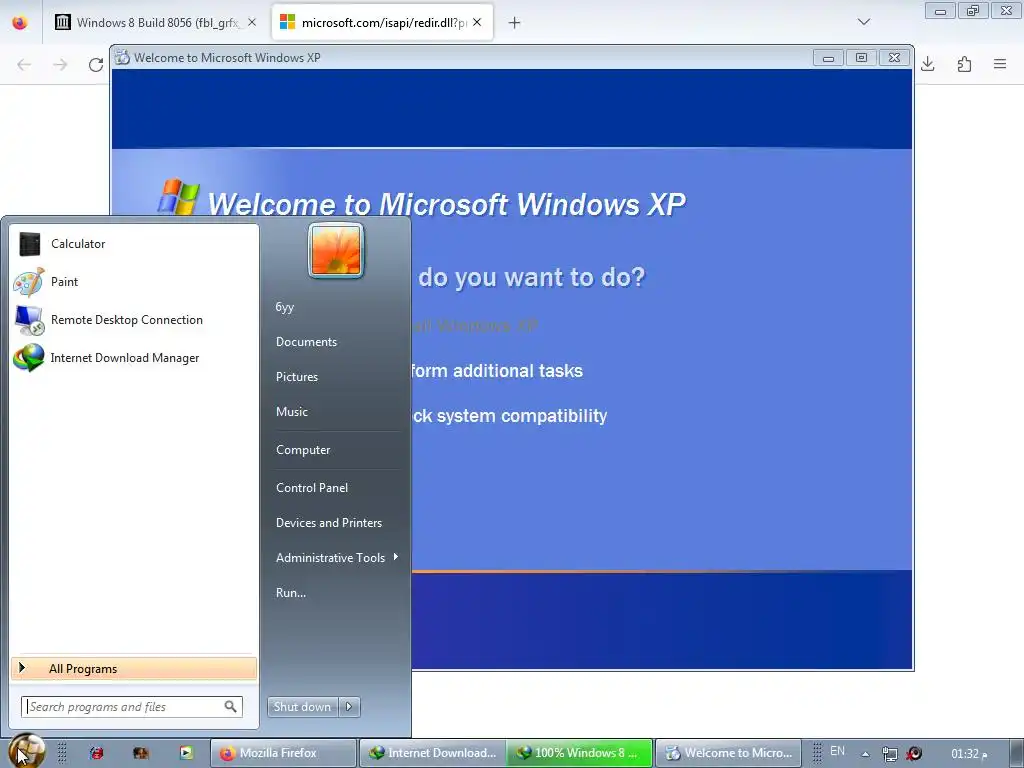Close the microsoft.com tab
1024x768 pixels.
click(x=477, y=22)
